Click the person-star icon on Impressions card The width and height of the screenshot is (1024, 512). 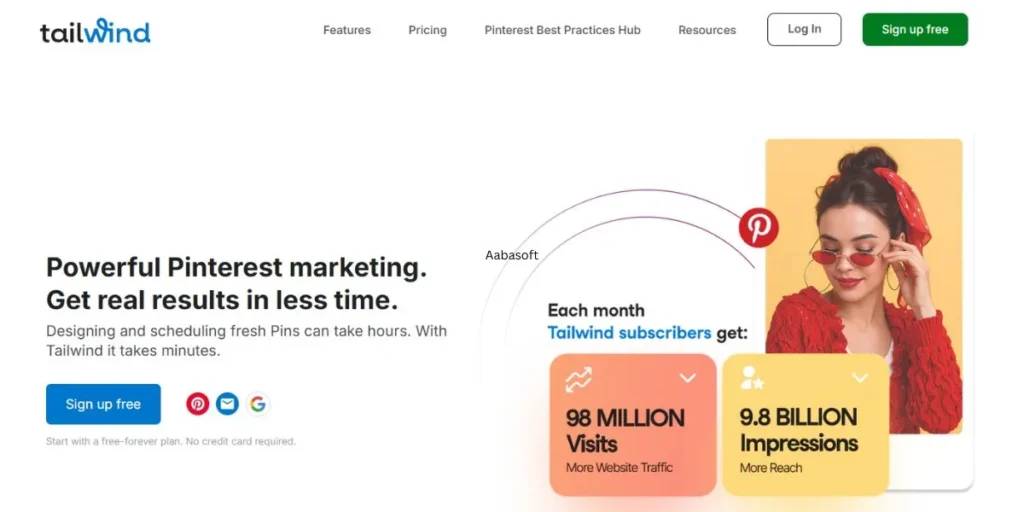click(x=752, y=377)
